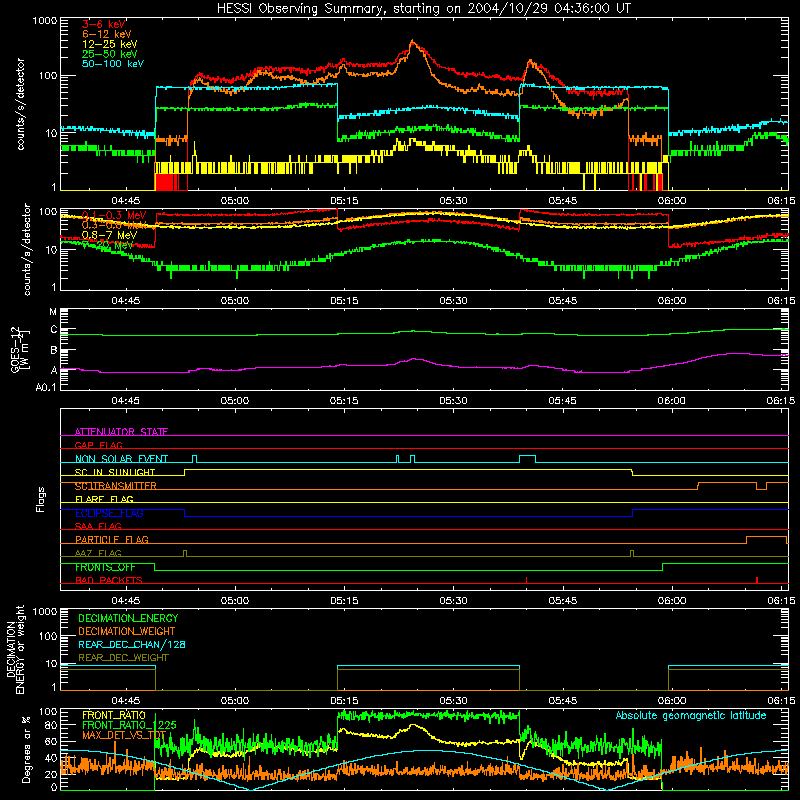Click the 05:30 time label under Flags panel
The height and width of the screenshot is (800, 800).
click(453, 601)
